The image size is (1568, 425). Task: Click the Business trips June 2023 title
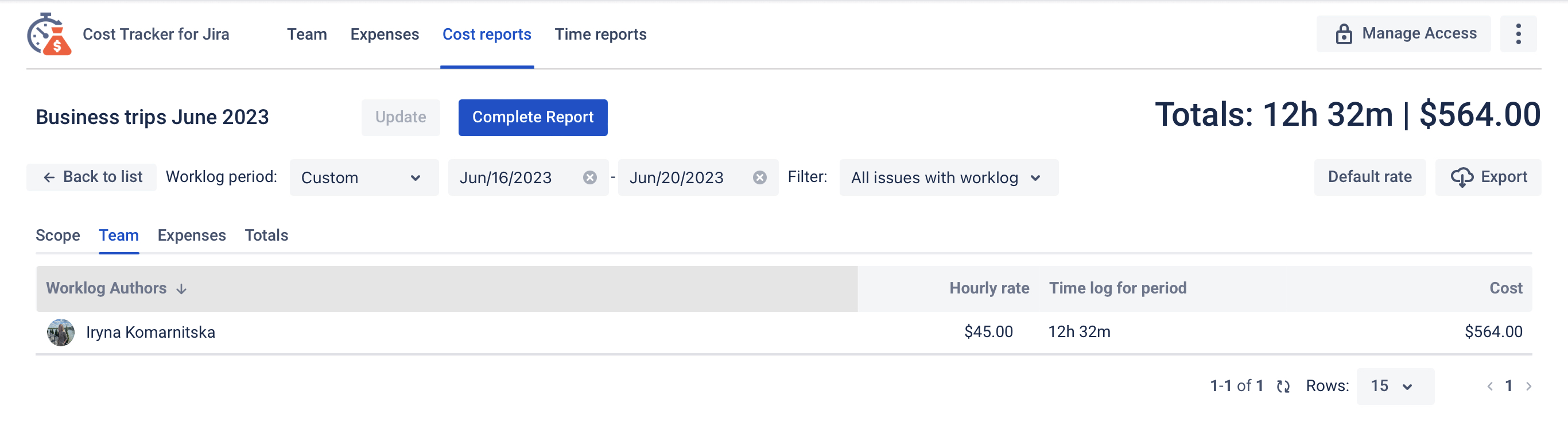(x=152, y=118)
